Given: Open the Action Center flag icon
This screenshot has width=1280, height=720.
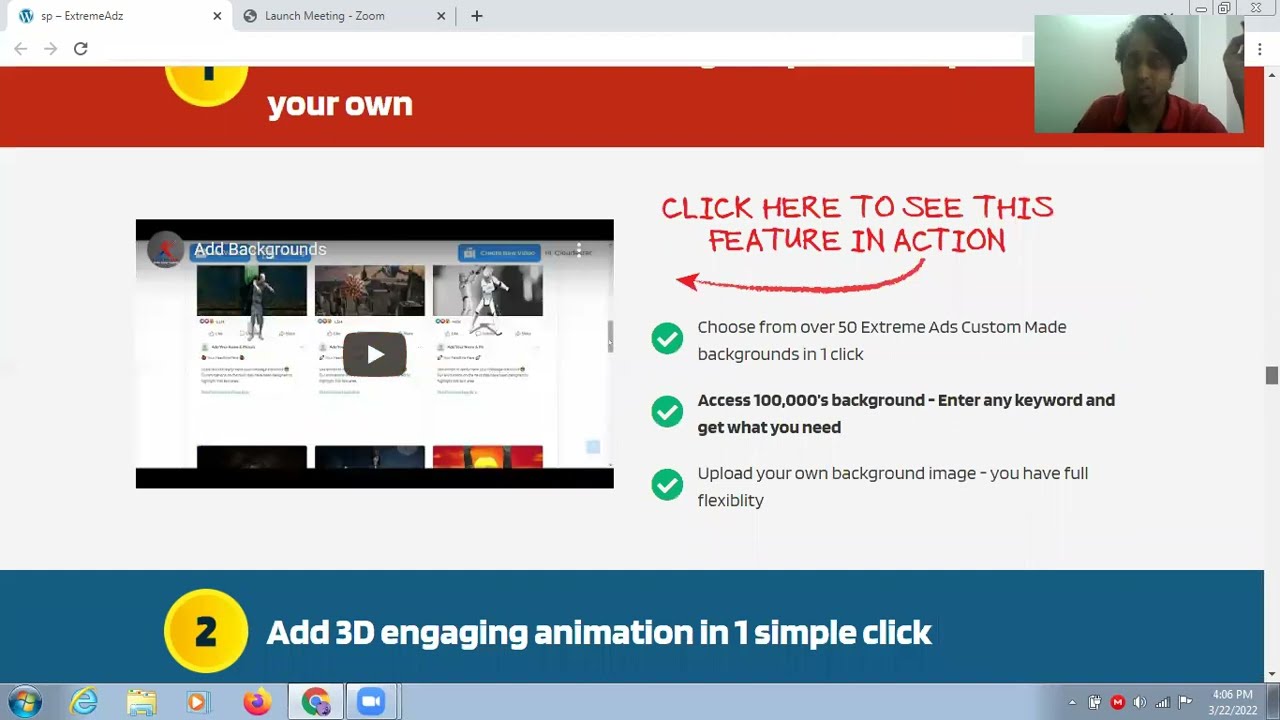Looking at the screenshot, I should coord(1185,702).
